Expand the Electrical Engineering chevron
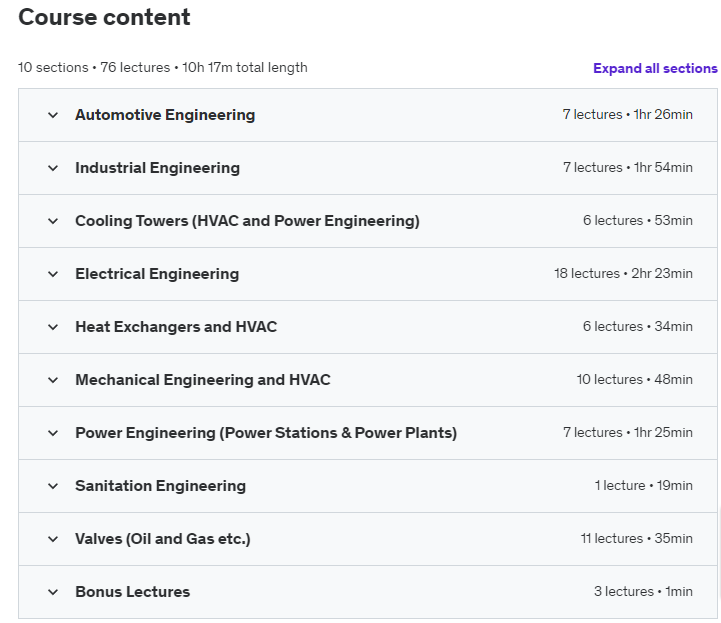721x623 pixels. pos(53,274)
